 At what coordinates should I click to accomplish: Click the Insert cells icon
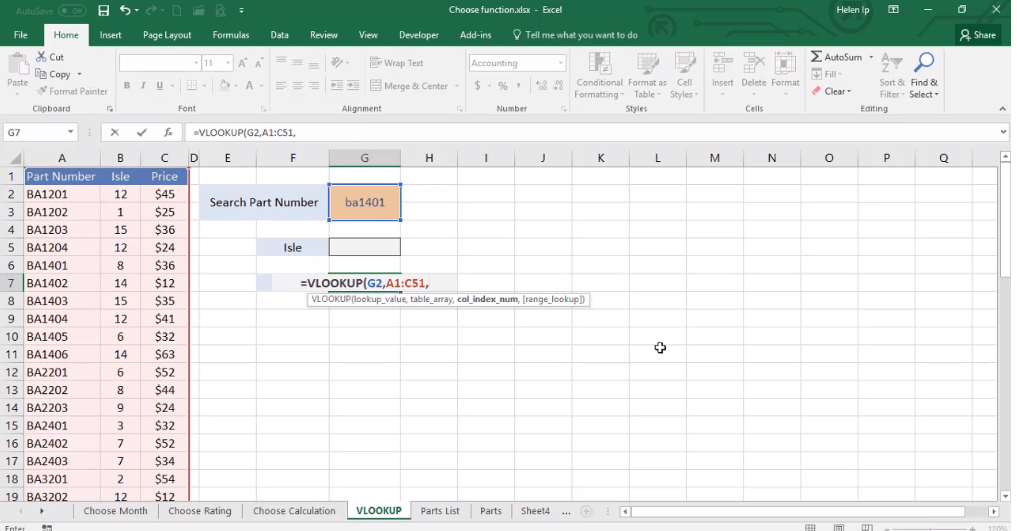coord(723,65)
